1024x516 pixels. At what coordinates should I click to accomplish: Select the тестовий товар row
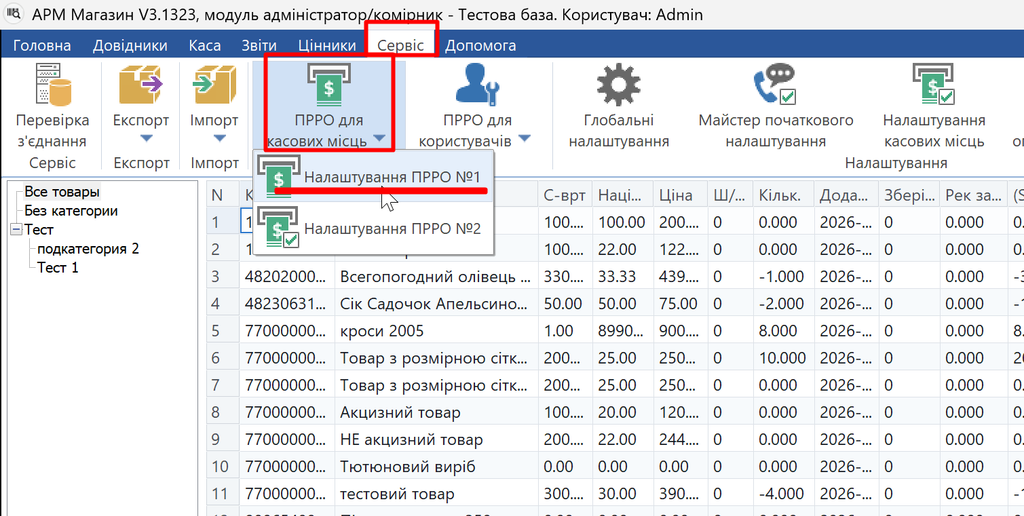(x=615, y=494)
